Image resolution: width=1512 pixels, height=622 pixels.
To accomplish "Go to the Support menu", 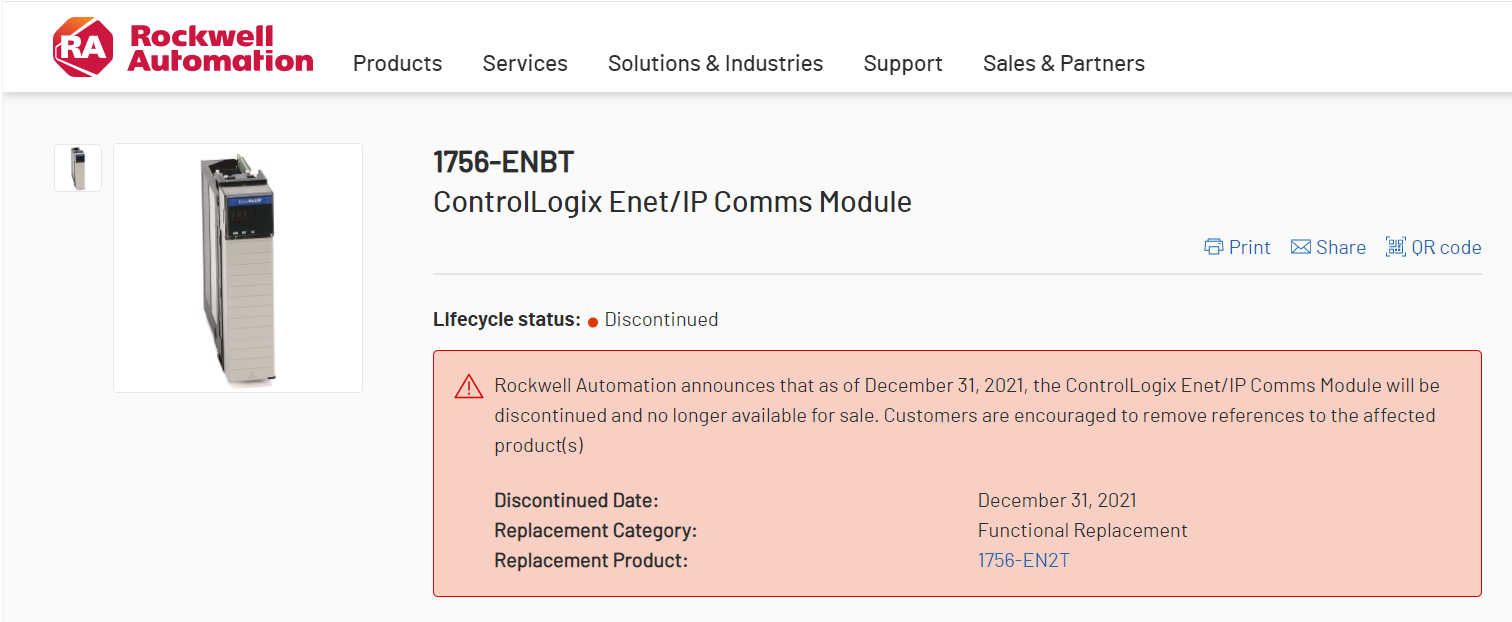I will pos(903,63).
